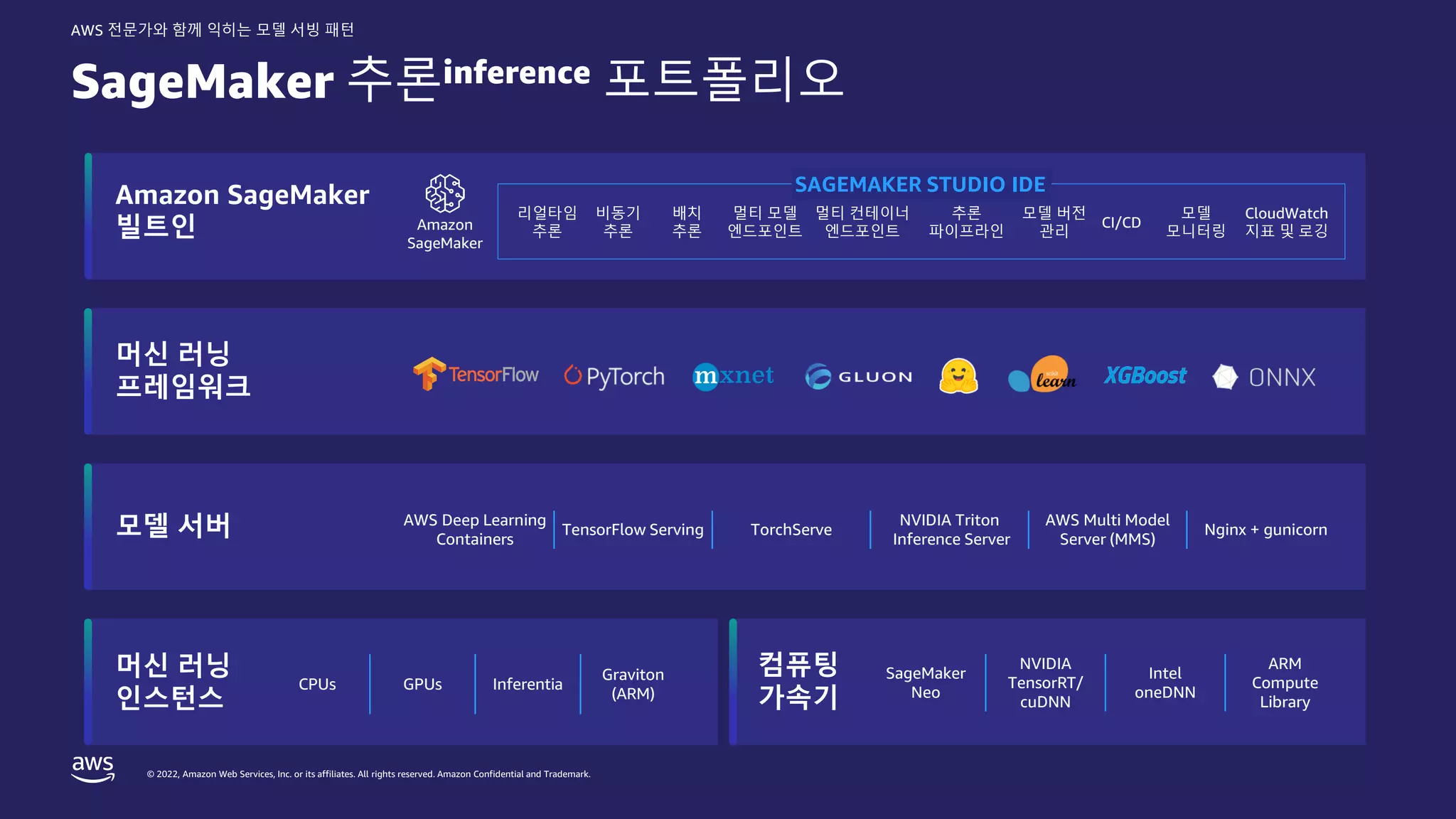Select 모델 모니터링 label

tap(1196, 222)
